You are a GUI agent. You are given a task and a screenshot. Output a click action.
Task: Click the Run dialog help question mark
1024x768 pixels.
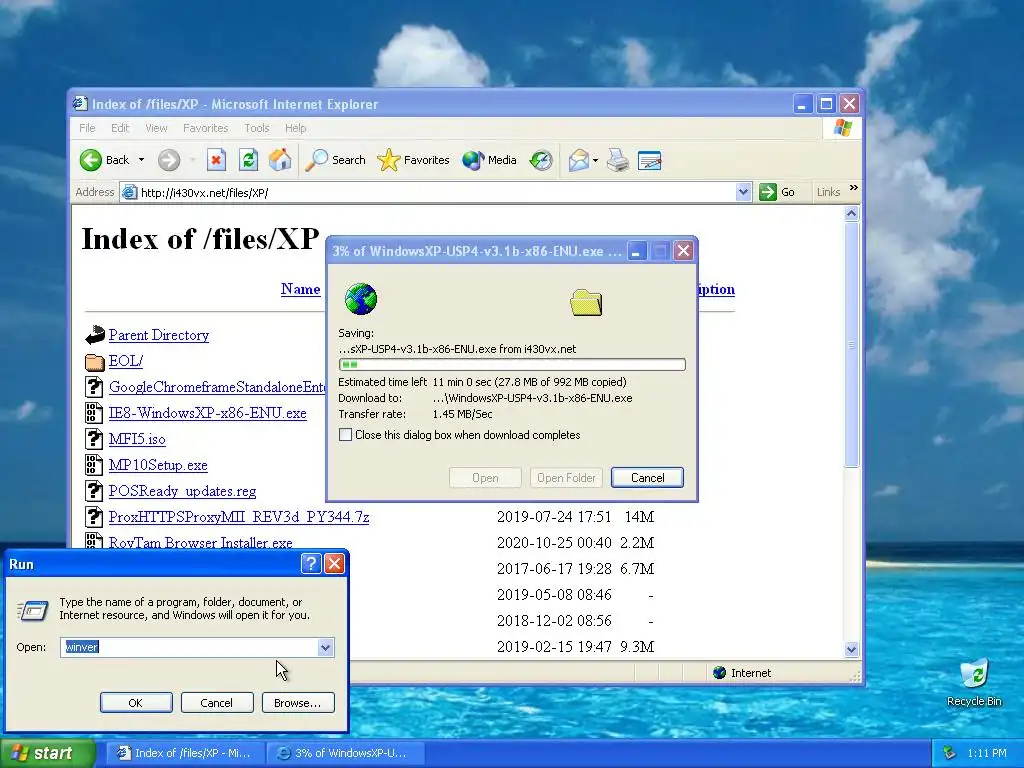[311, 564]
